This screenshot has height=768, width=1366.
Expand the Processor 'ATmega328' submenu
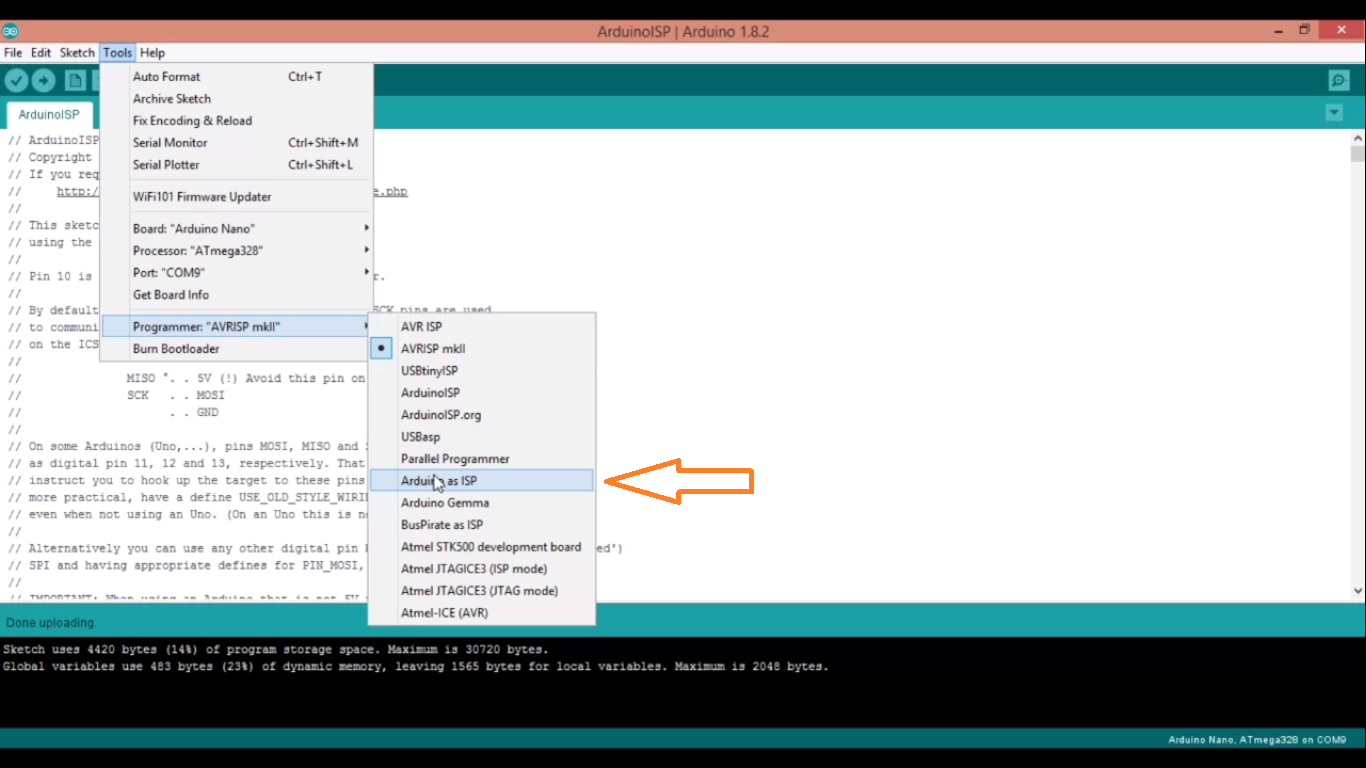pyautogui.click(x=200, y=250)
